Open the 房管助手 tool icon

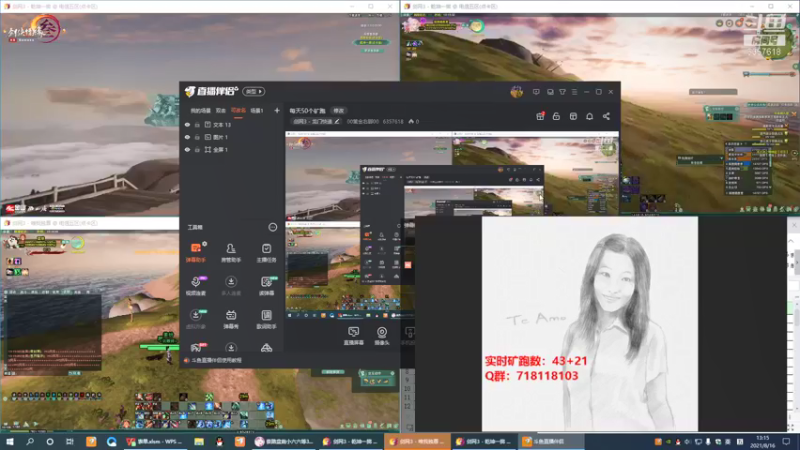click(x=231, y=252)
